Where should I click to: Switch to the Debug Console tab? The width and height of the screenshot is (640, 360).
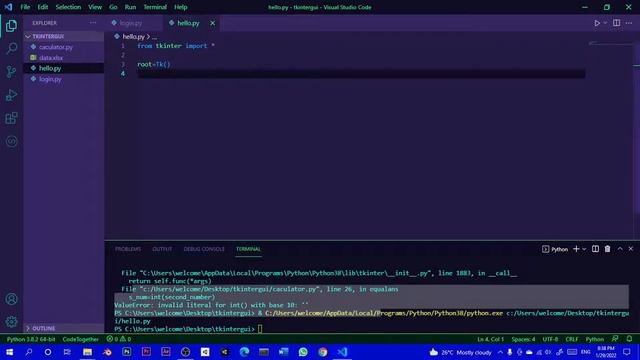204,249
